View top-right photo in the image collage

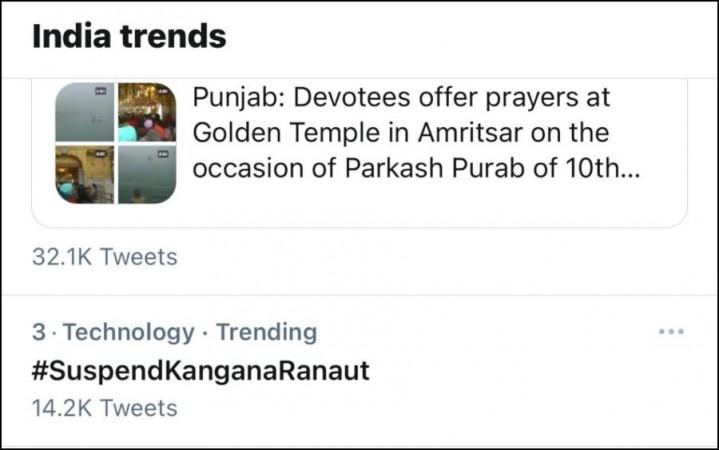point(147,112)
